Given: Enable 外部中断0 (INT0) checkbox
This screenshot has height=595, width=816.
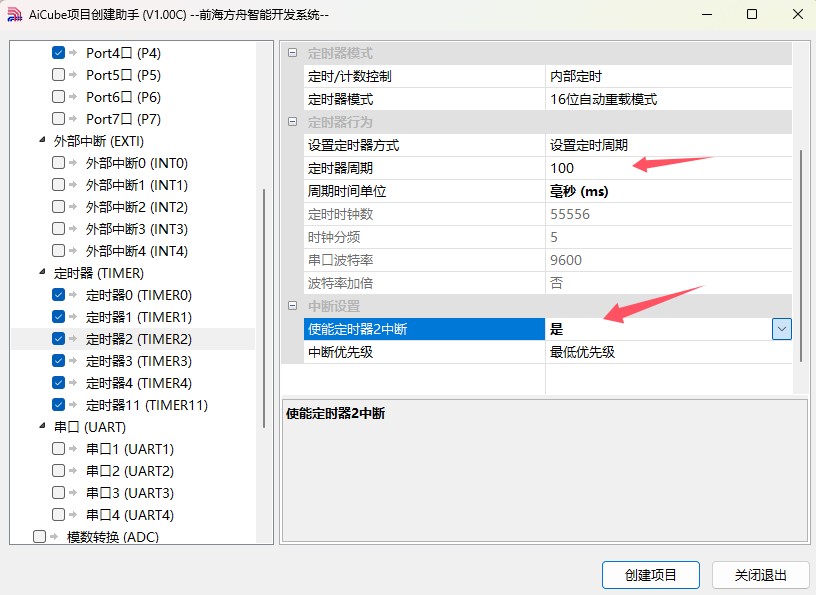Looking at the screenshot, I should 58,163.
